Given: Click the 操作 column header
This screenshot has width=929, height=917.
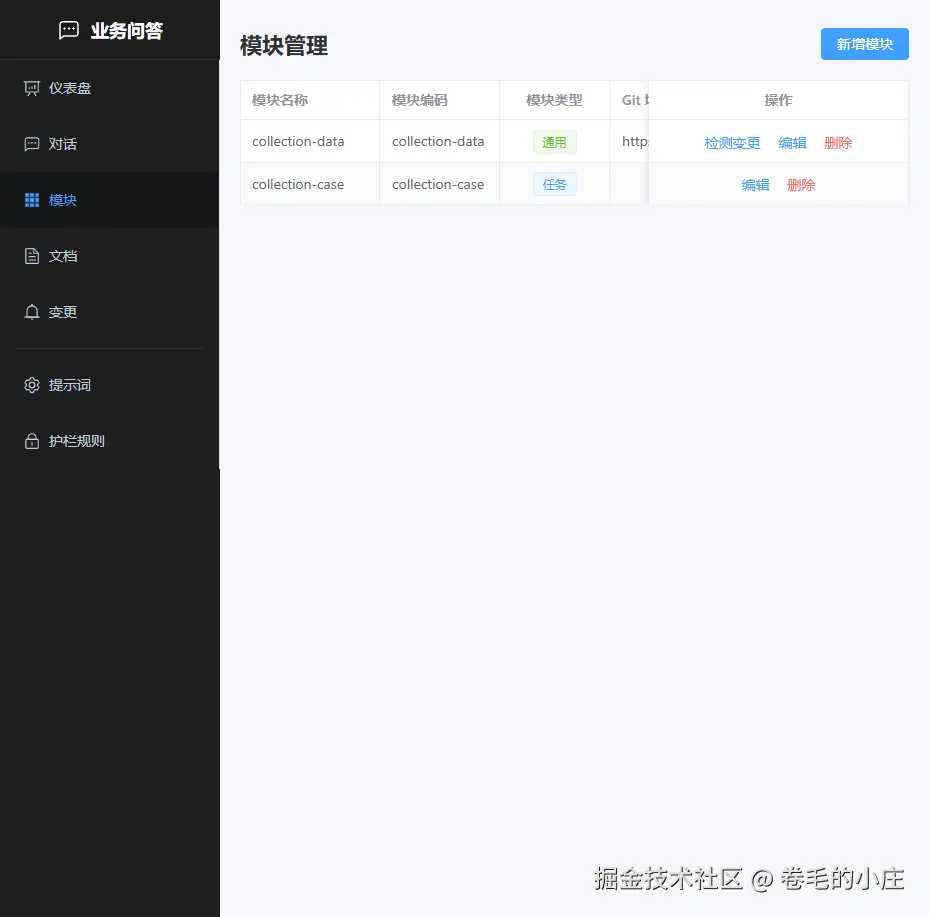Looking at the screenshot, I should point(778,100).
